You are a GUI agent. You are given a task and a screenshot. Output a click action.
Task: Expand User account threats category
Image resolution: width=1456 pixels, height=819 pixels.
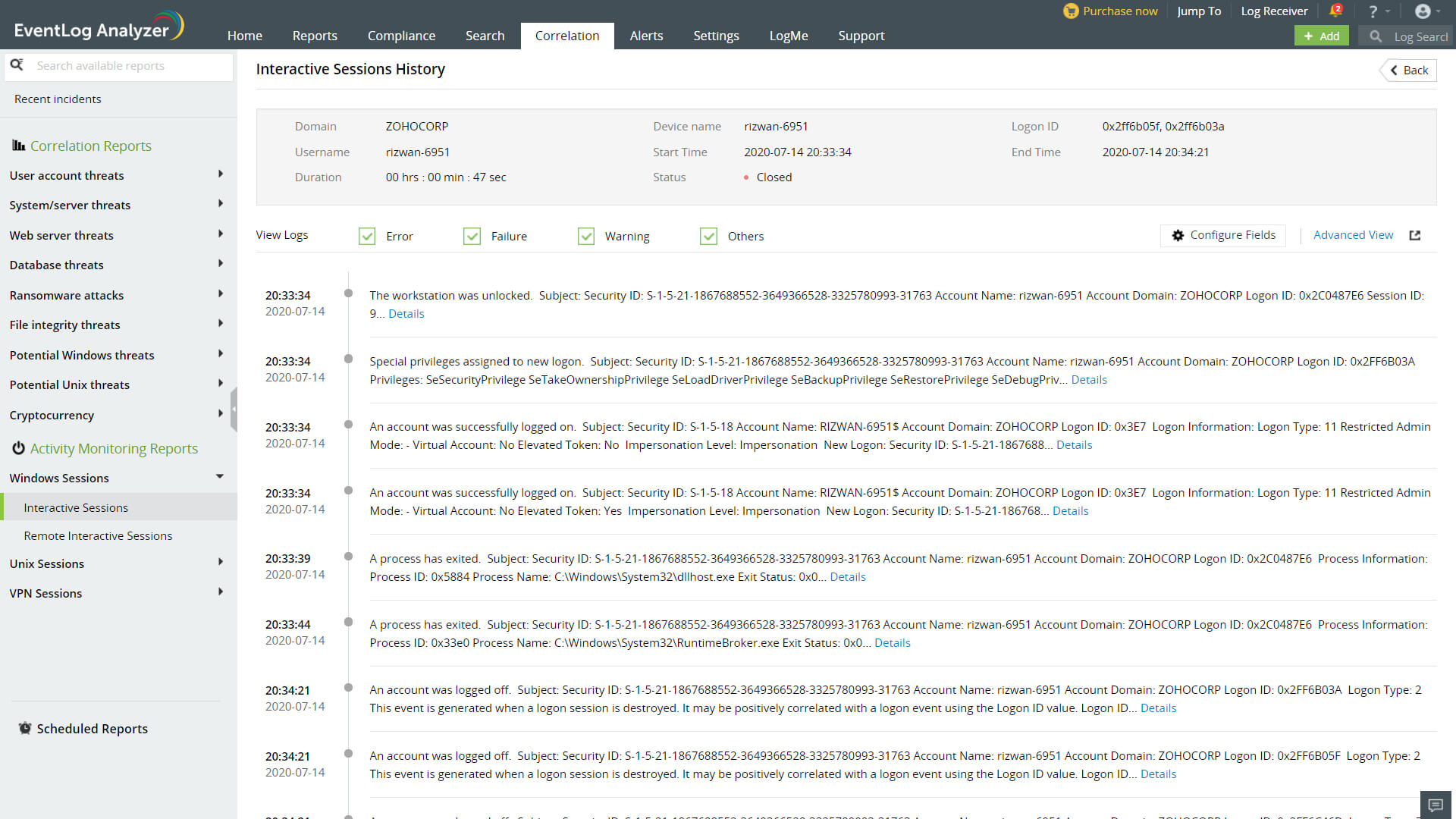[x=221, y=174]
